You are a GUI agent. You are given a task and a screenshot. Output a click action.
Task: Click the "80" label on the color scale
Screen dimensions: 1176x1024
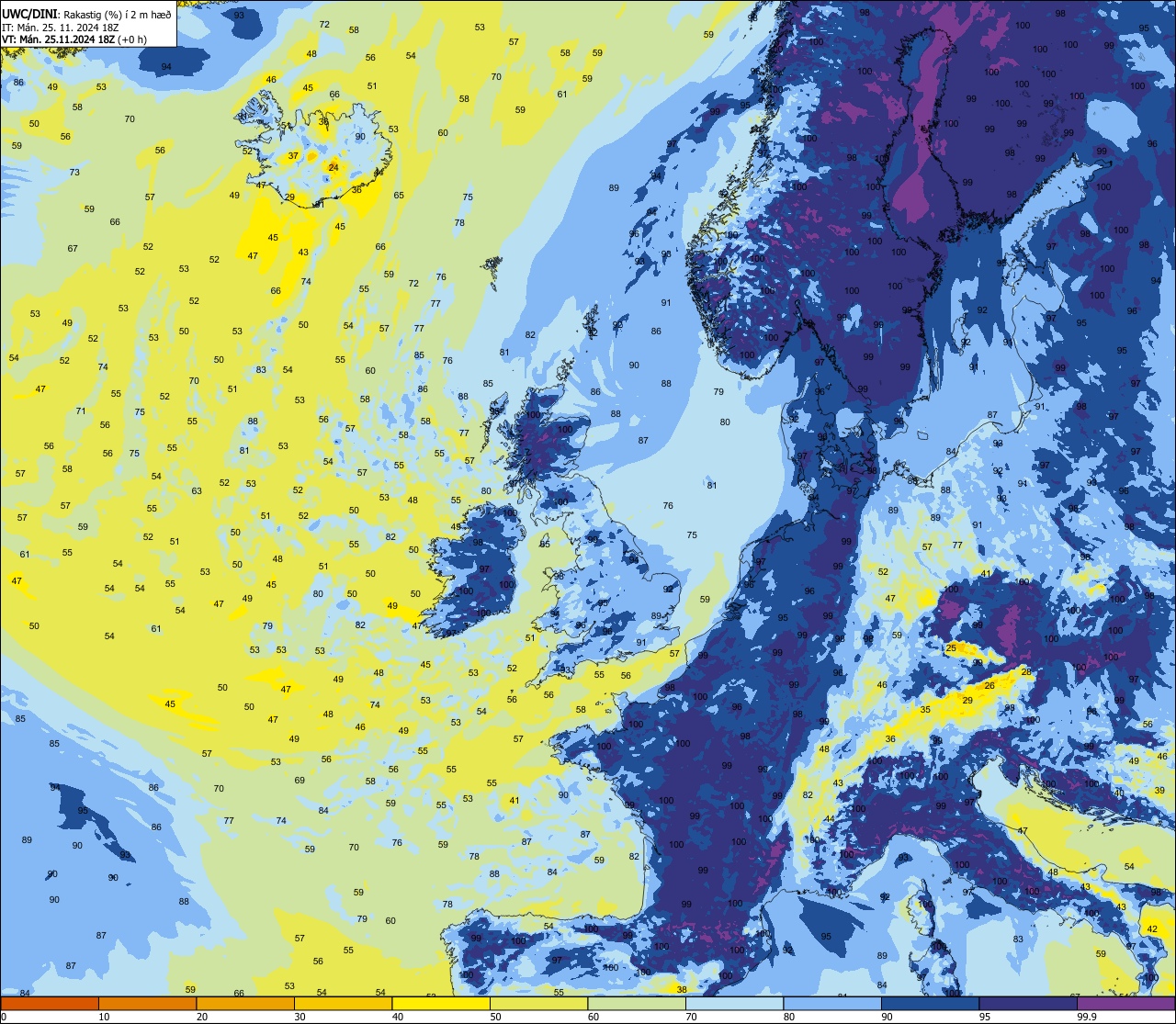click(790, 1017)
